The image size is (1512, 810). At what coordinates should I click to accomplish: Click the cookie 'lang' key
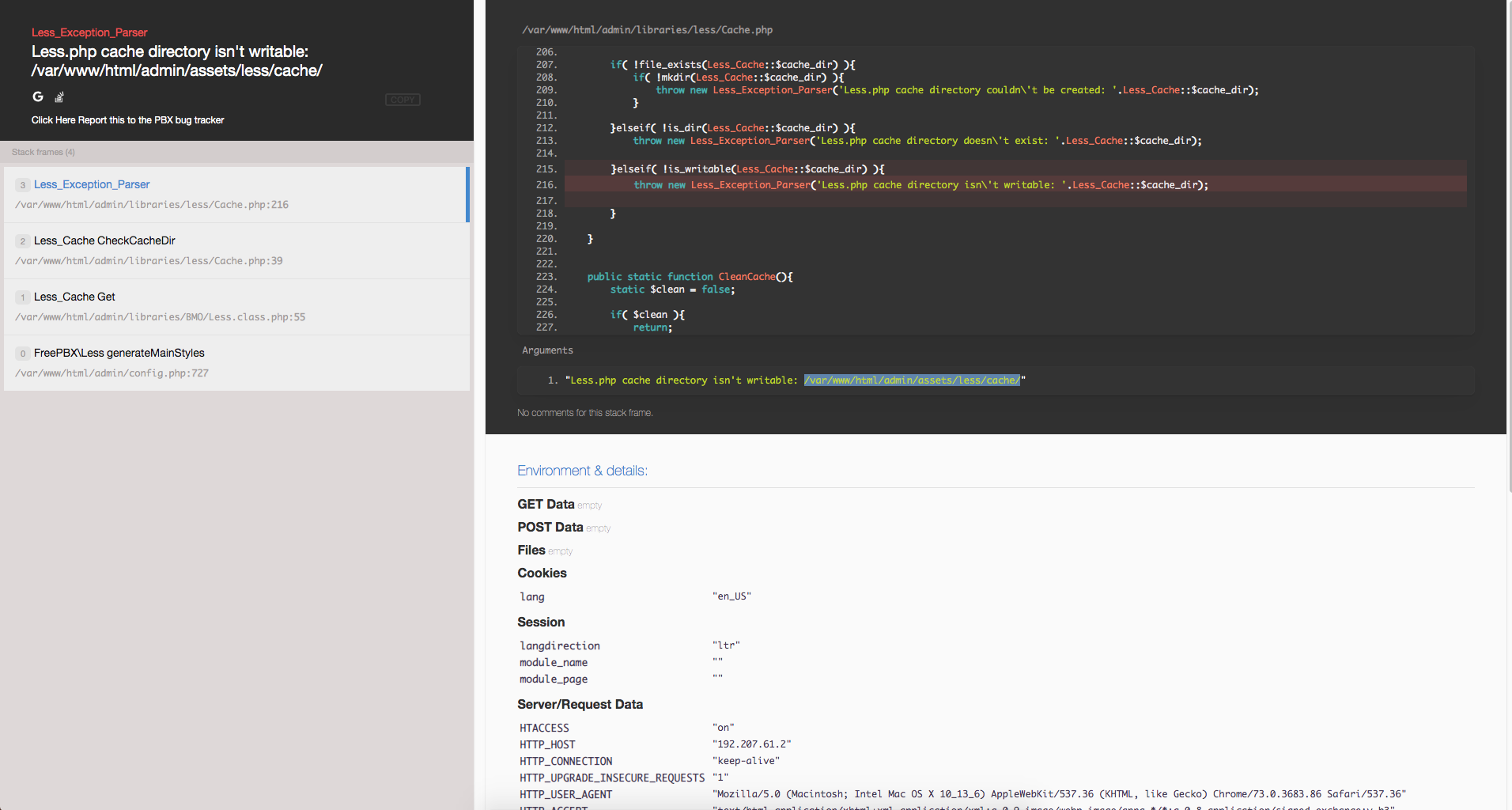[532, 596]
